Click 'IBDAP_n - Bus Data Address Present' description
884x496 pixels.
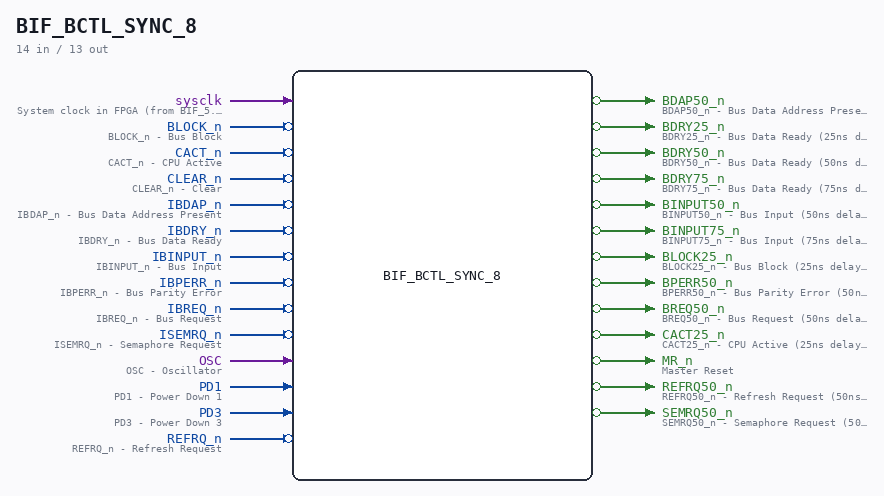(x=120, y=214)
